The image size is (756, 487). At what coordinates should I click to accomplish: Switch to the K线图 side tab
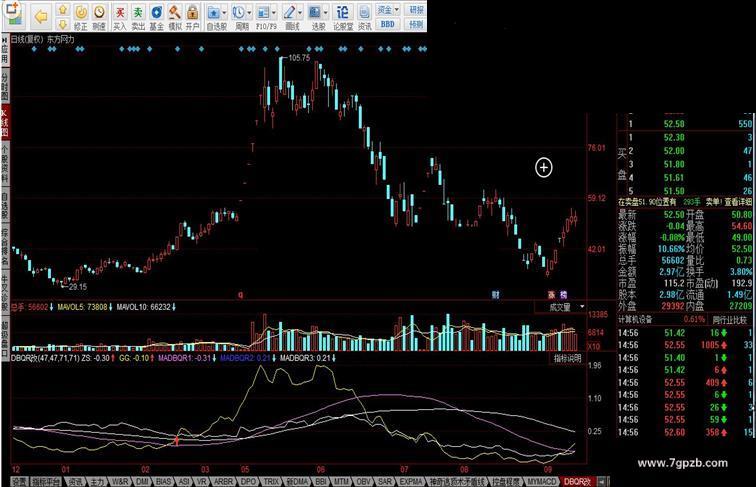pos(5,122)
